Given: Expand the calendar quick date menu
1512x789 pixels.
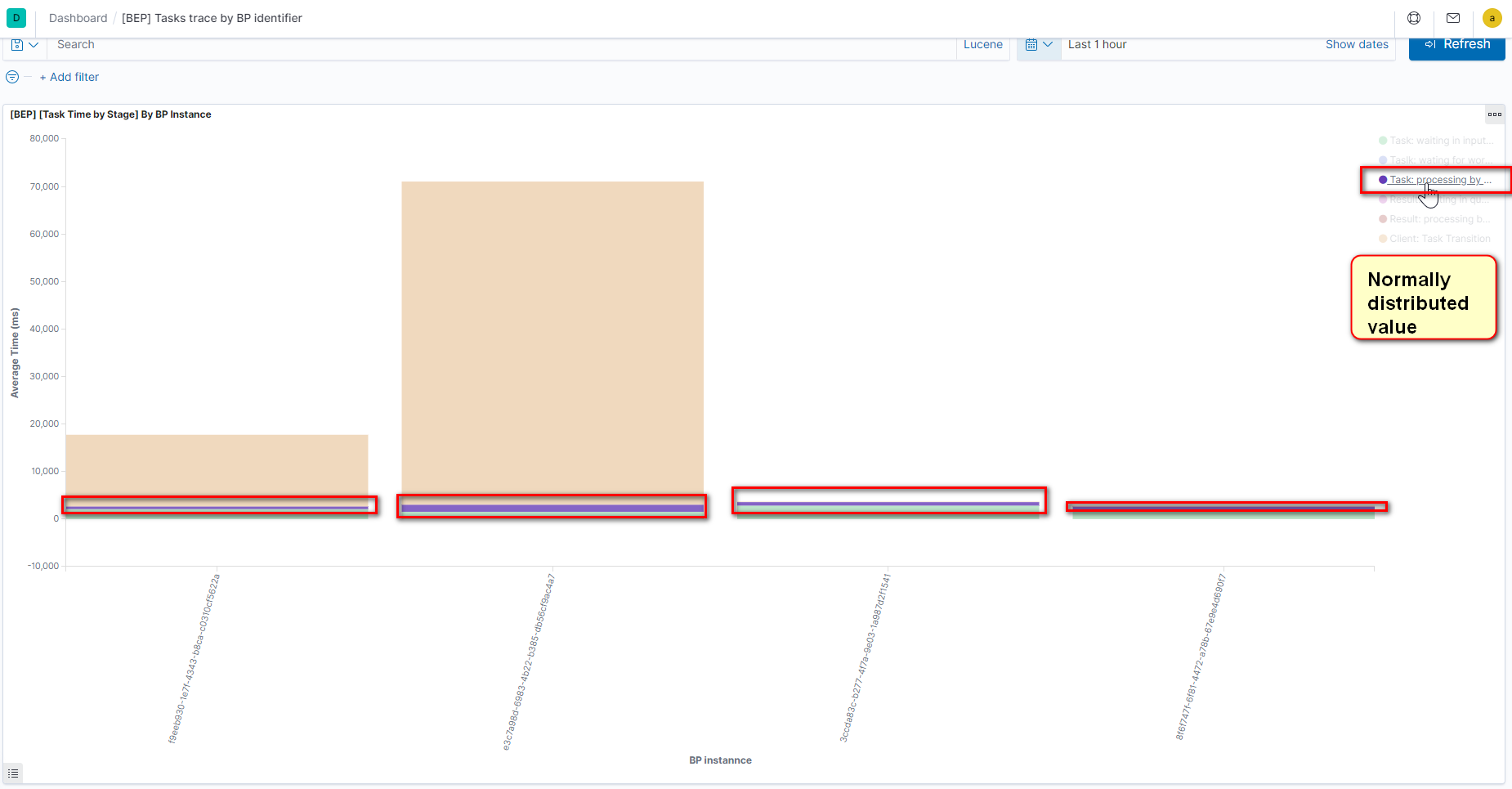Looking at the screenshot, I should pyautogui.click(x=1039, y=45).
